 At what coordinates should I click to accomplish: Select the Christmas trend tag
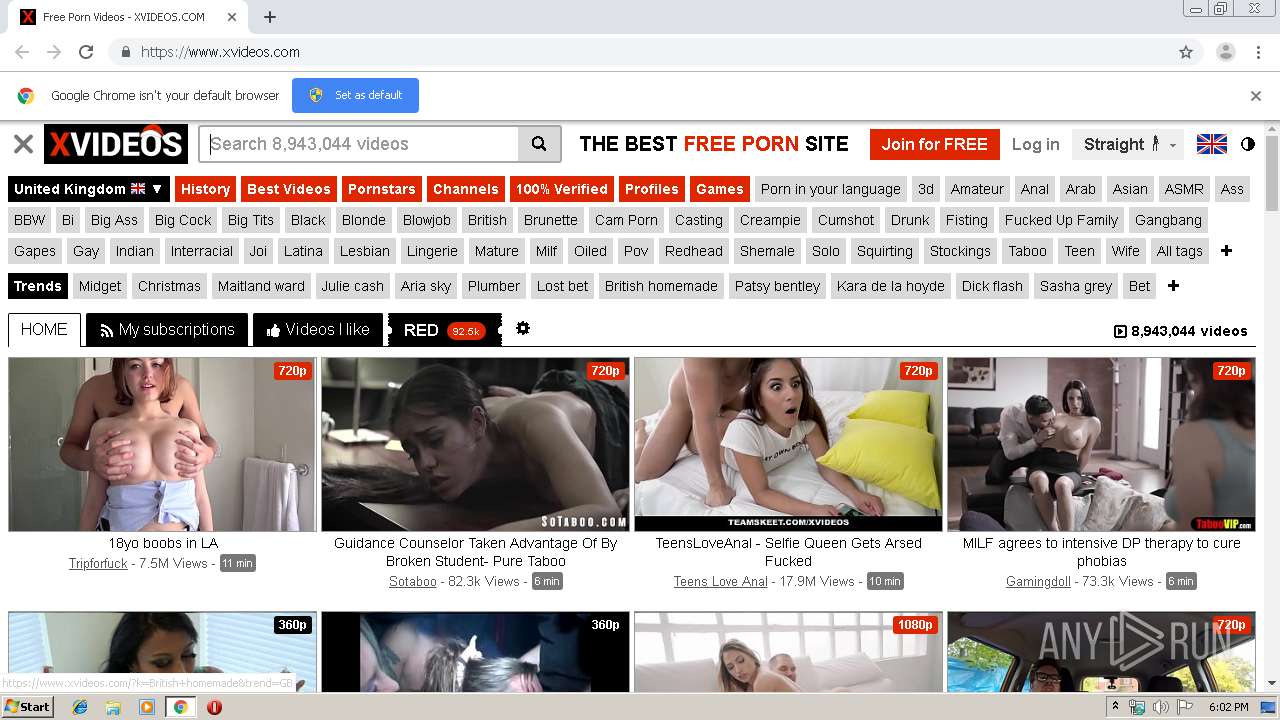pos(169,286)
